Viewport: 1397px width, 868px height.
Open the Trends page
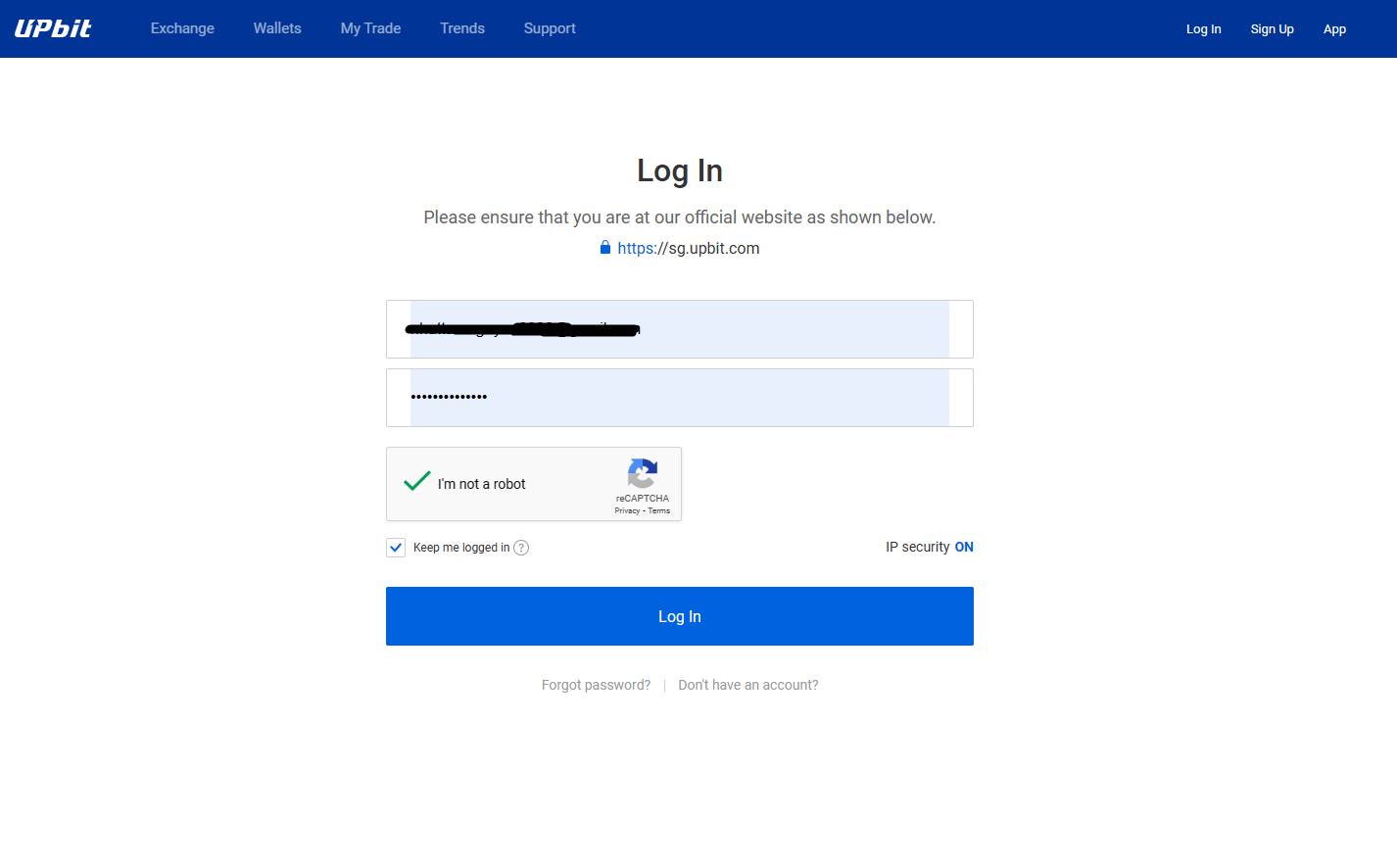tap(462, 28)
